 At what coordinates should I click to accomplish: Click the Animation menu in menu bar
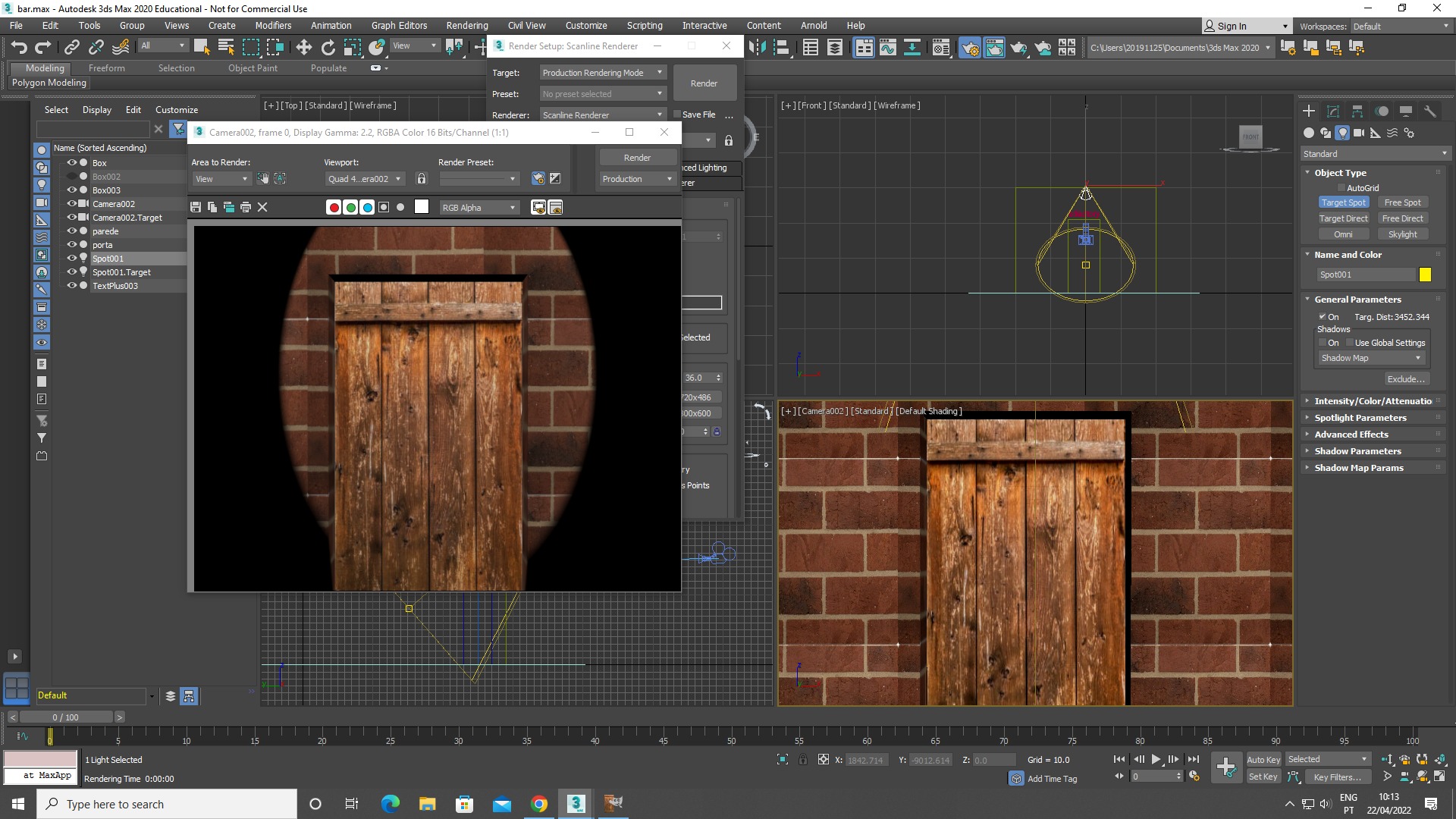pos(331,25)
